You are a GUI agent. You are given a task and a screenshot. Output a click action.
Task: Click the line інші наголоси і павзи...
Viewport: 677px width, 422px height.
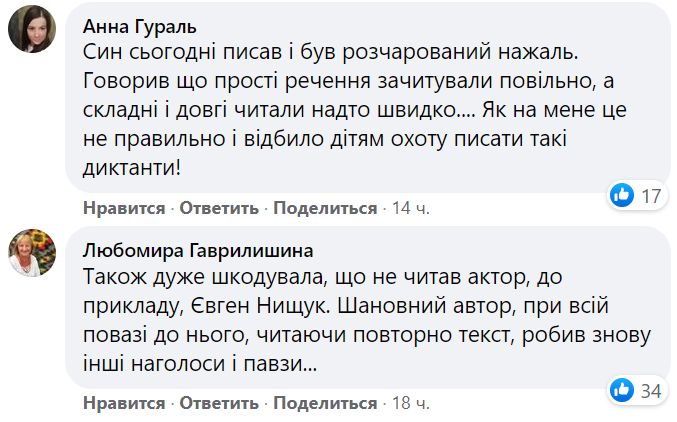click(201, 365)
